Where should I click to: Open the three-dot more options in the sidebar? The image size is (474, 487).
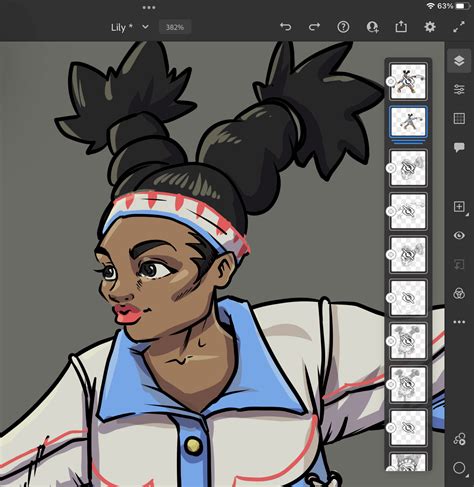(x=459, y=322)
